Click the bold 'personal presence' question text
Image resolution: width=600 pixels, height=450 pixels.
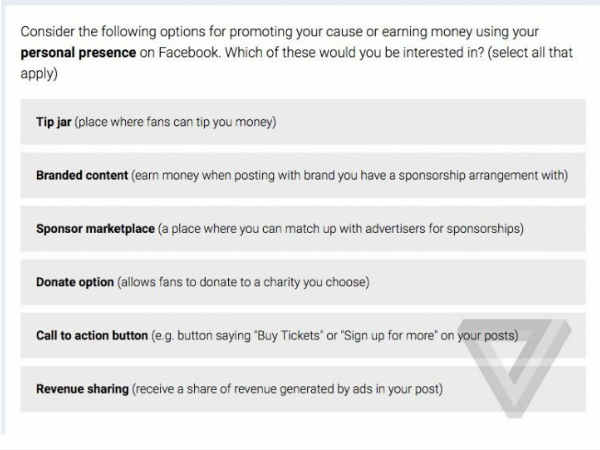point(78,53)
